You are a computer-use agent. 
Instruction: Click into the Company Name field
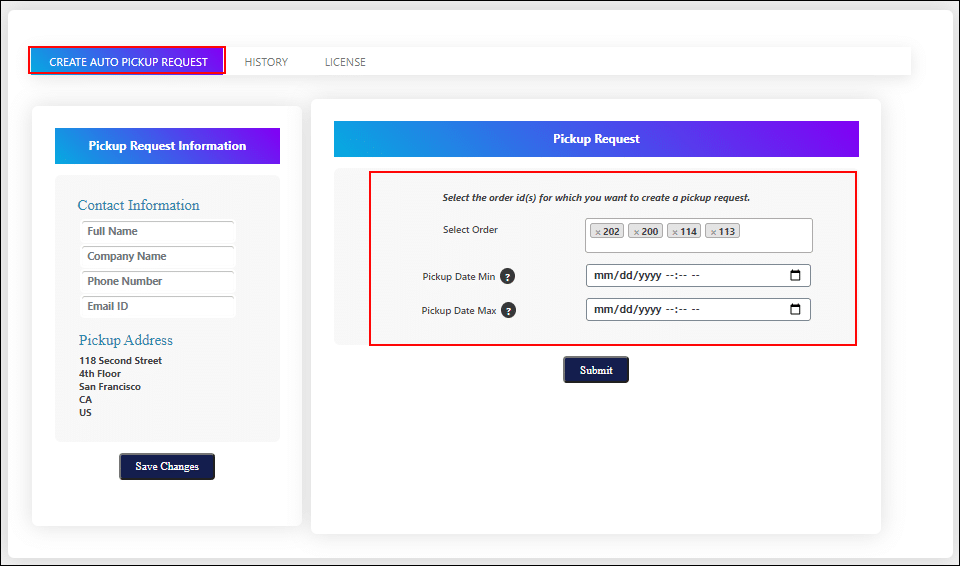[158, 257]
